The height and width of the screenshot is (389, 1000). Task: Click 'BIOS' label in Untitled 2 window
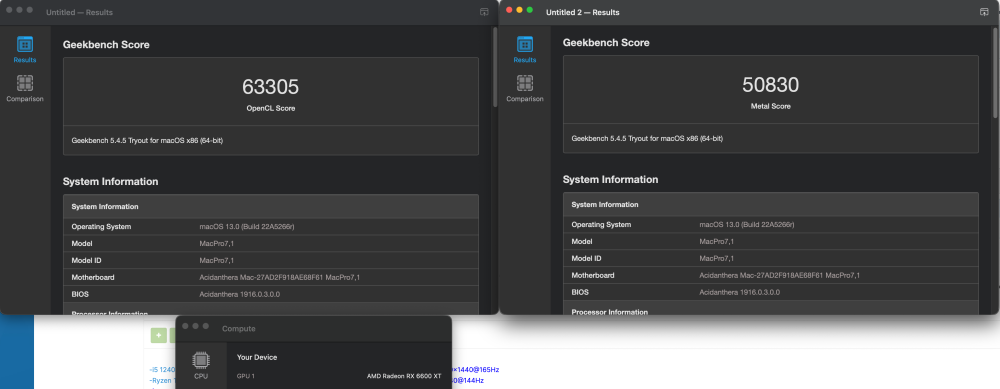[580, 292]
